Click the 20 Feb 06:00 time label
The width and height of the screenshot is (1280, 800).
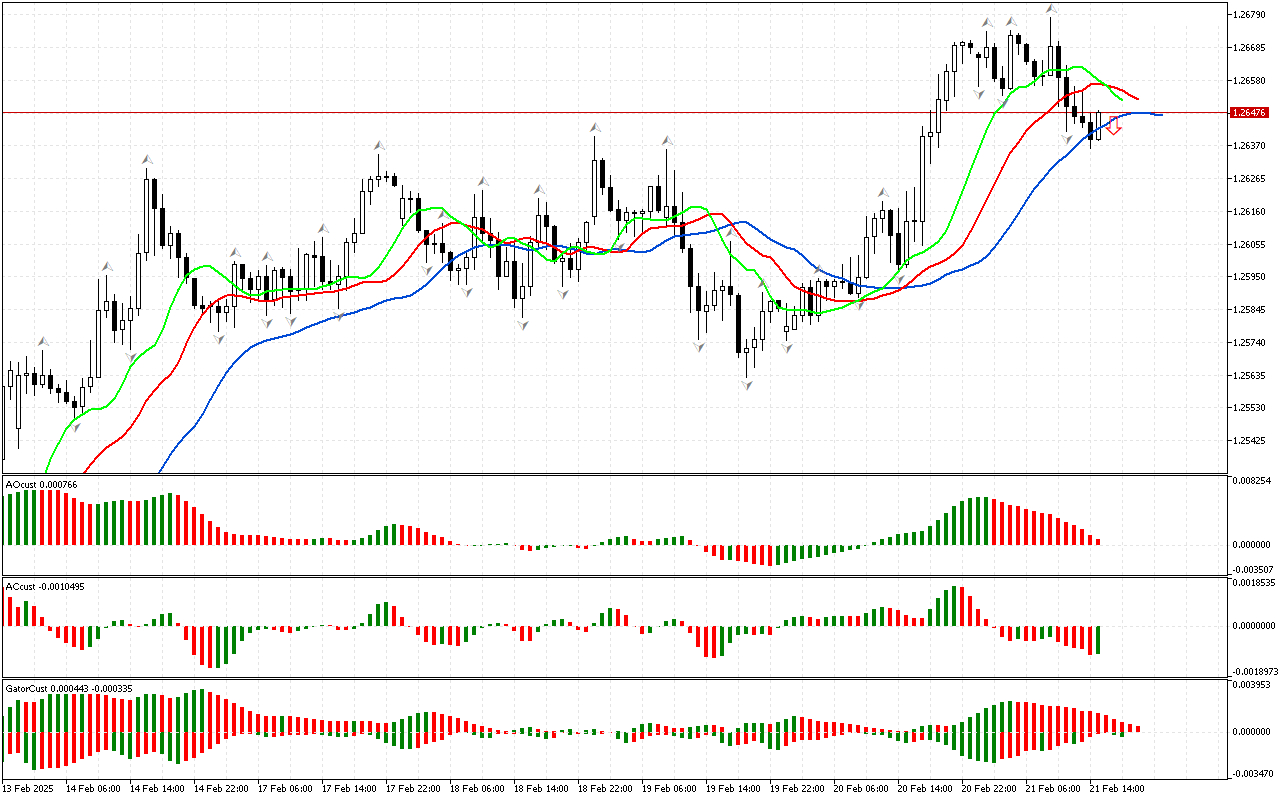click(861, 789)
